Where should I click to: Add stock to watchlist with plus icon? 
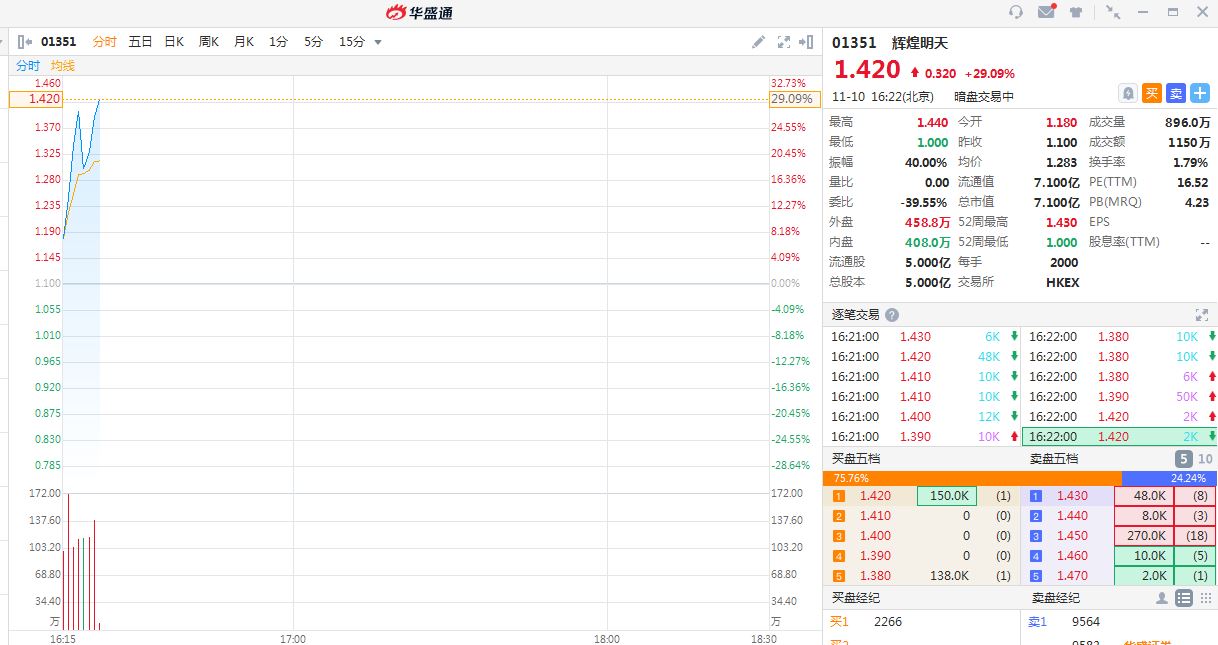[x=1200, y=93]
